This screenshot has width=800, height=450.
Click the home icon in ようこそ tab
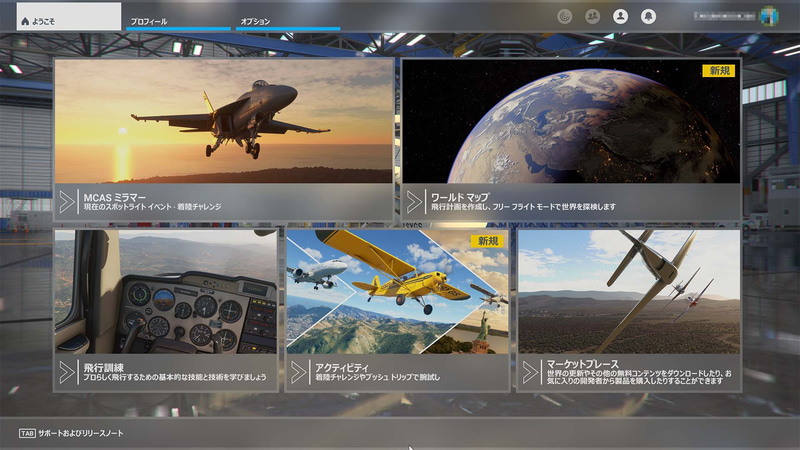[x=25, y=21]
